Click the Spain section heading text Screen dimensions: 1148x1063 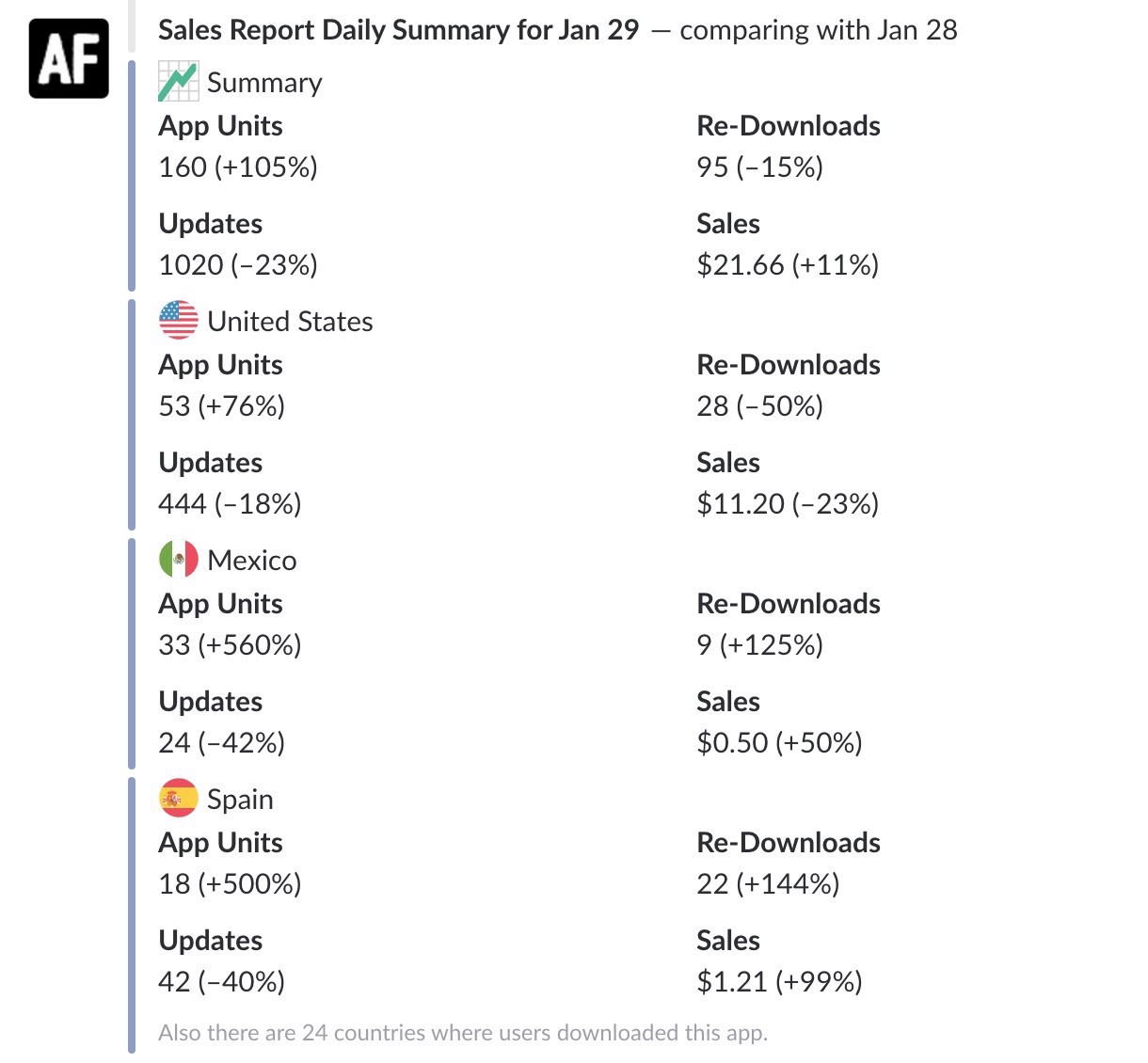tap(240, 800)
